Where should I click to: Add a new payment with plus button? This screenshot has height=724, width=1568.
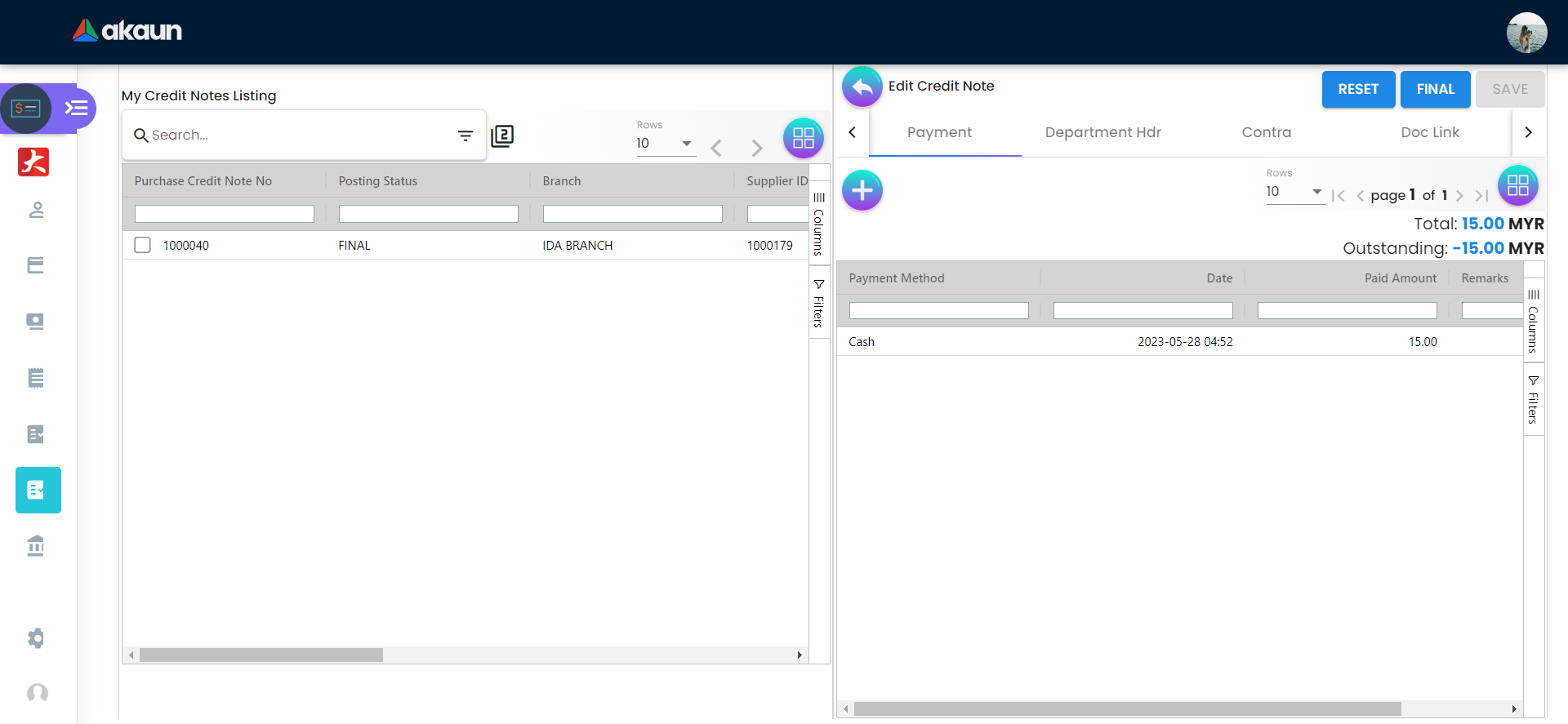point(862,191)
